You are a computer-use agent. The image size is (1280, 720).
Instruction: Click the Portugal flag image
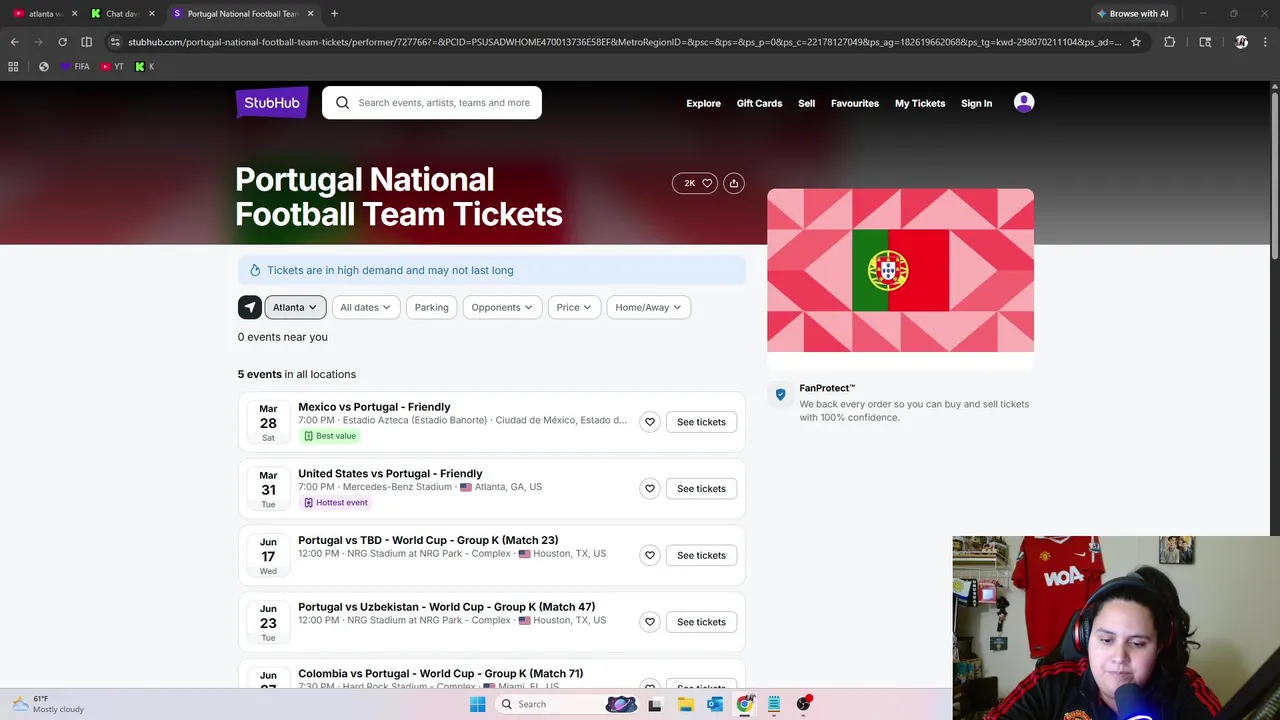pyautogui.click(x=900, y=270)
